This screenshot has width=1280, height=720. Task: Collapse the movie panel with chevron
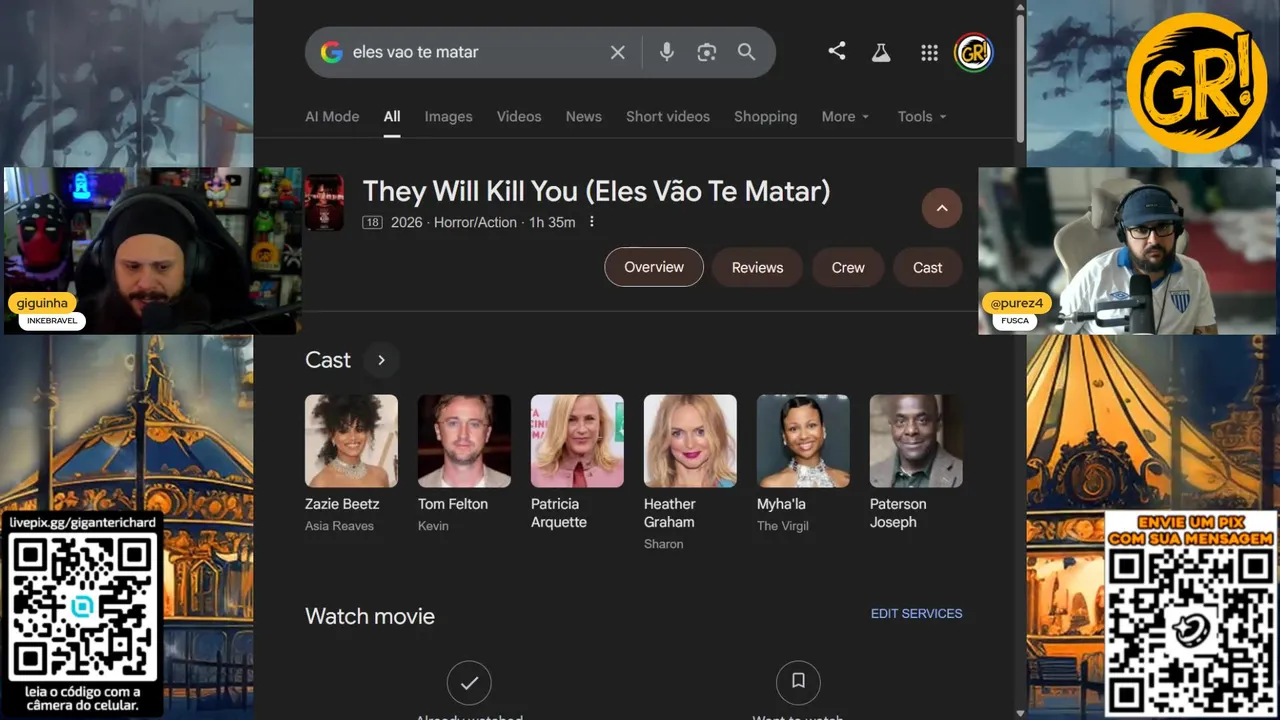click(942, 208)
